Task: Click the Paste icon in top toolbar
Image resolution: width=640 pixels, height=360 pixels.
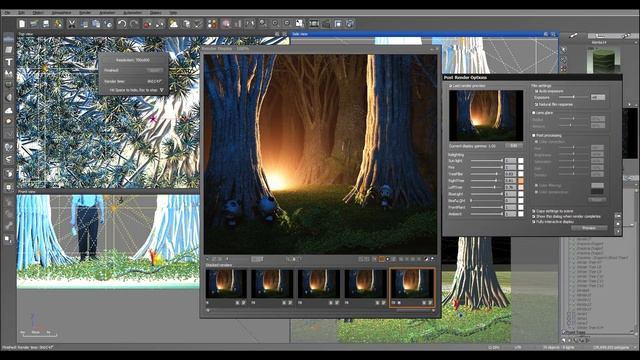Action: (96, 24)
